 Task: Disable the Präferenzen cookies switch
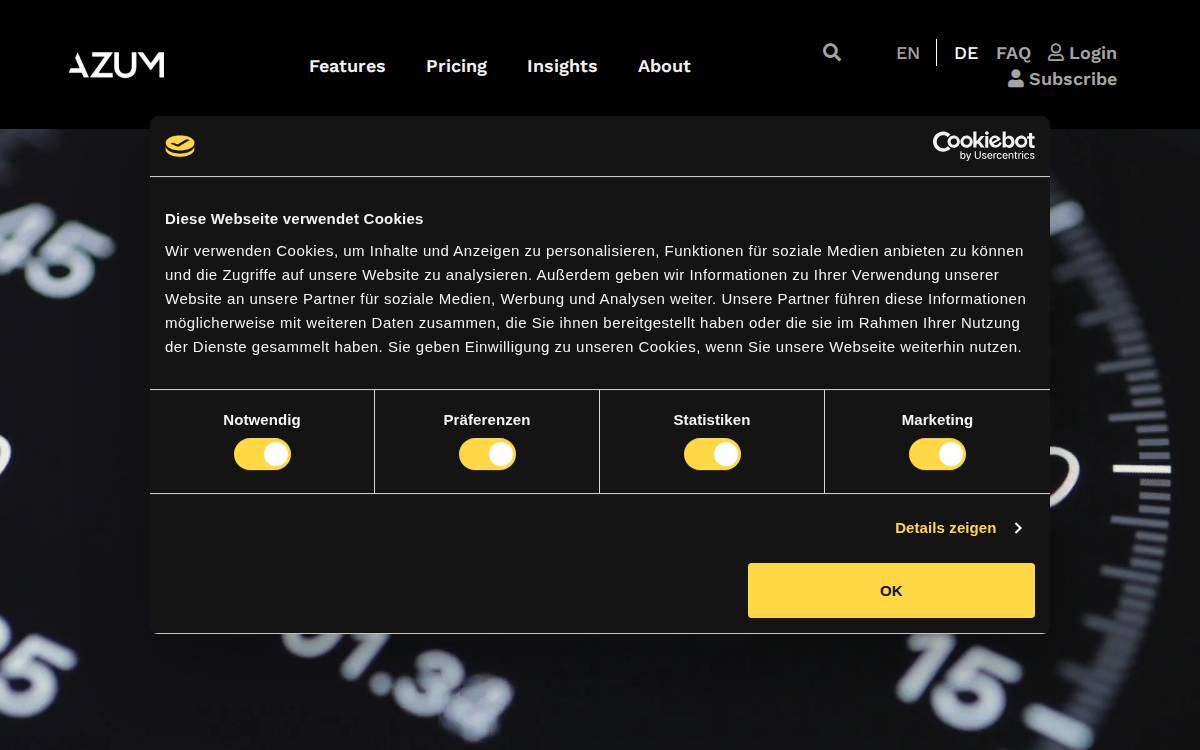tap(487, 454)
